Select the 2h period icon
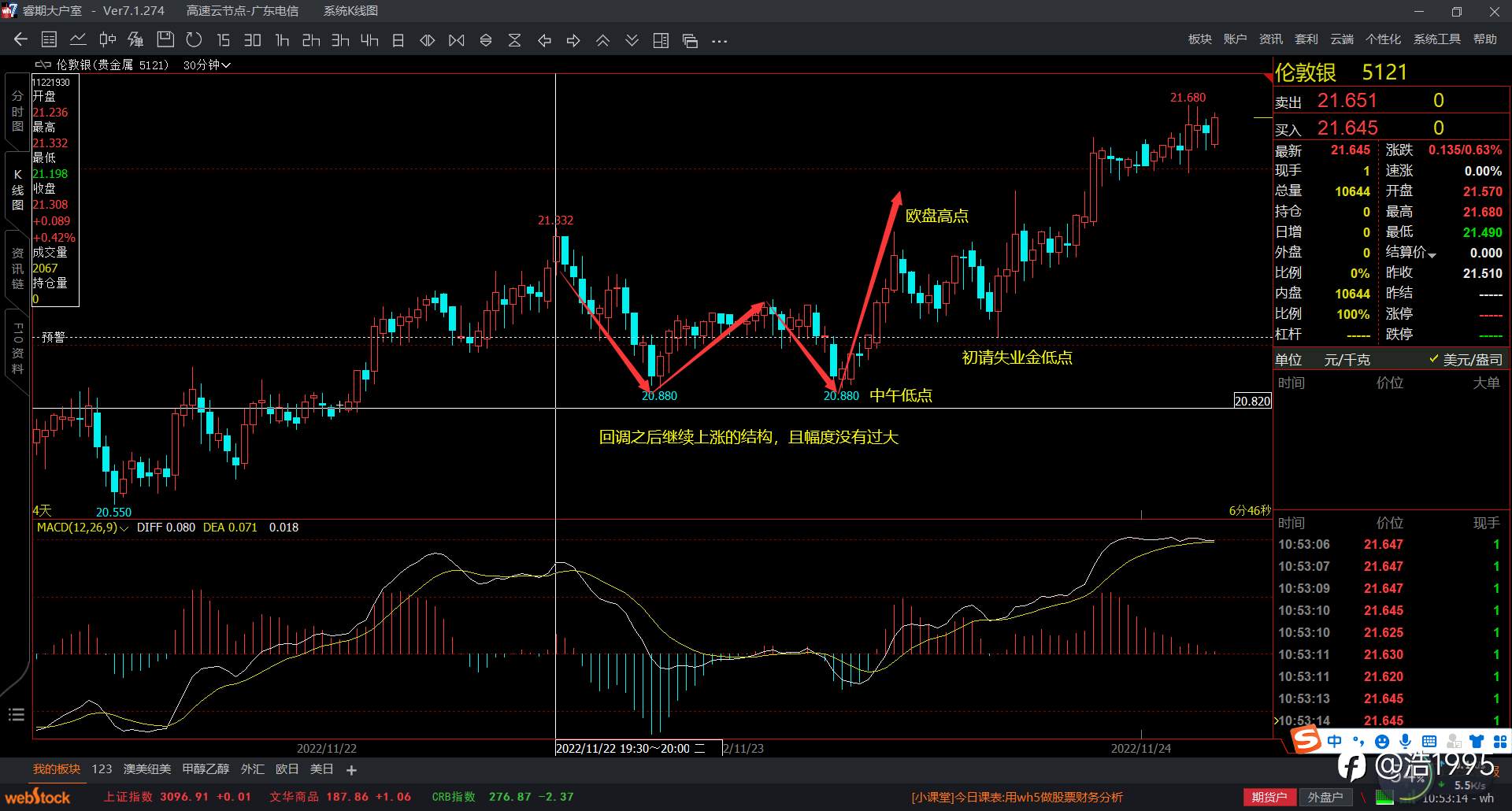 (x=311, y=40)
